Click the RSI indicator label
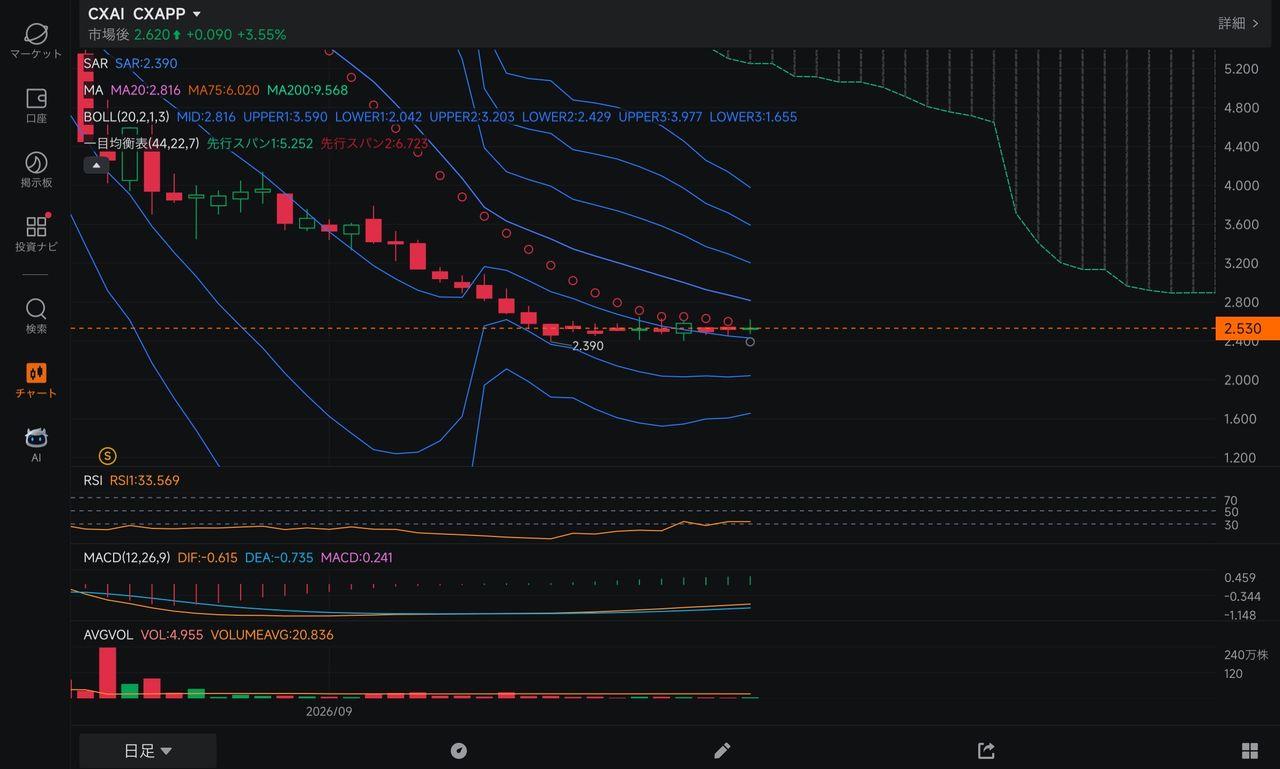 pos(93,480)
